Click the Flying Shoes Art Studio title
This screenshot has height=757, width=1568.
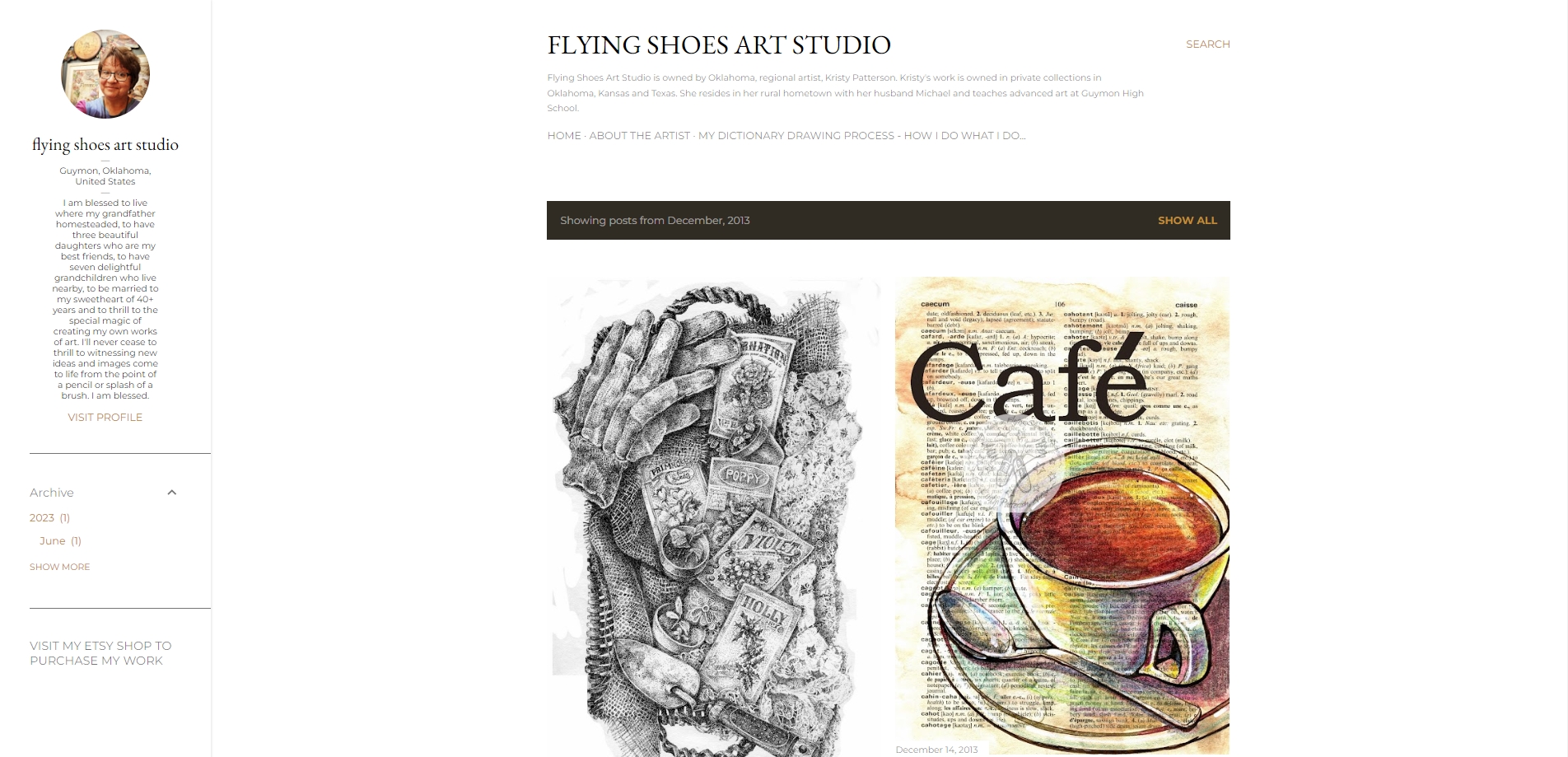pos(719,45)
